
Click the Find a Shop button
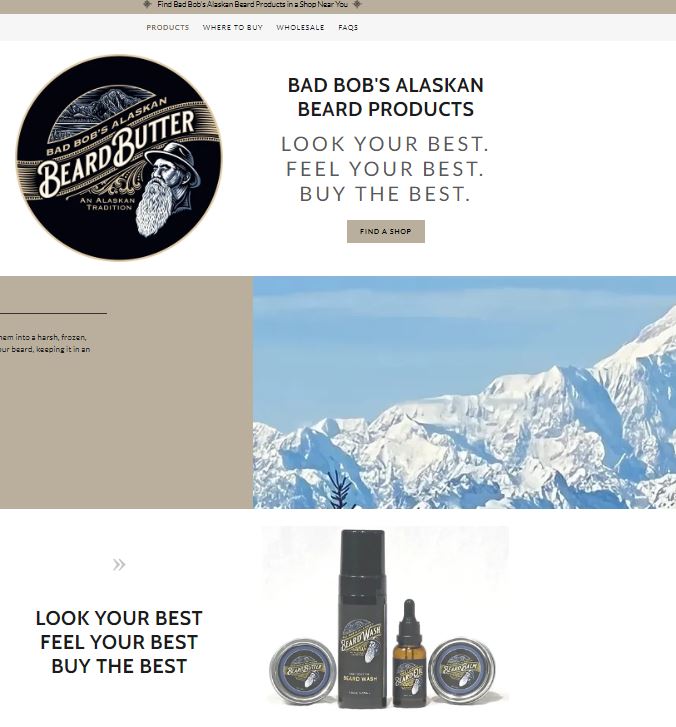coord(386,231)
